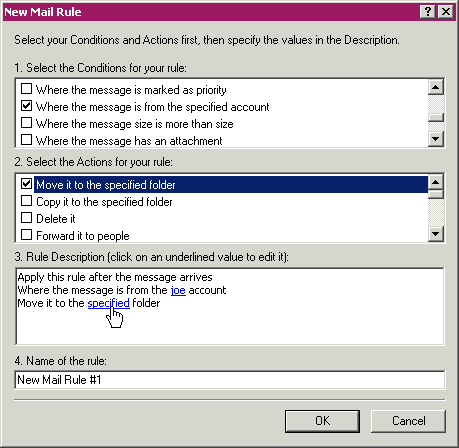Enable 'Where the message size is more than size'
The height and width of the screenshot is (448, 459).
(26, 123)
